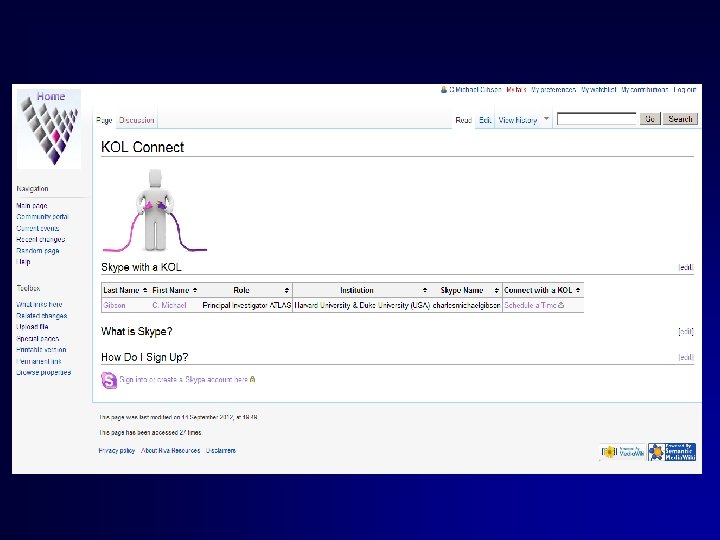Click the charlesmichaelgibson Skype name cell
Image resolution: width=720 pixels, height=540 pixels.
466,305
